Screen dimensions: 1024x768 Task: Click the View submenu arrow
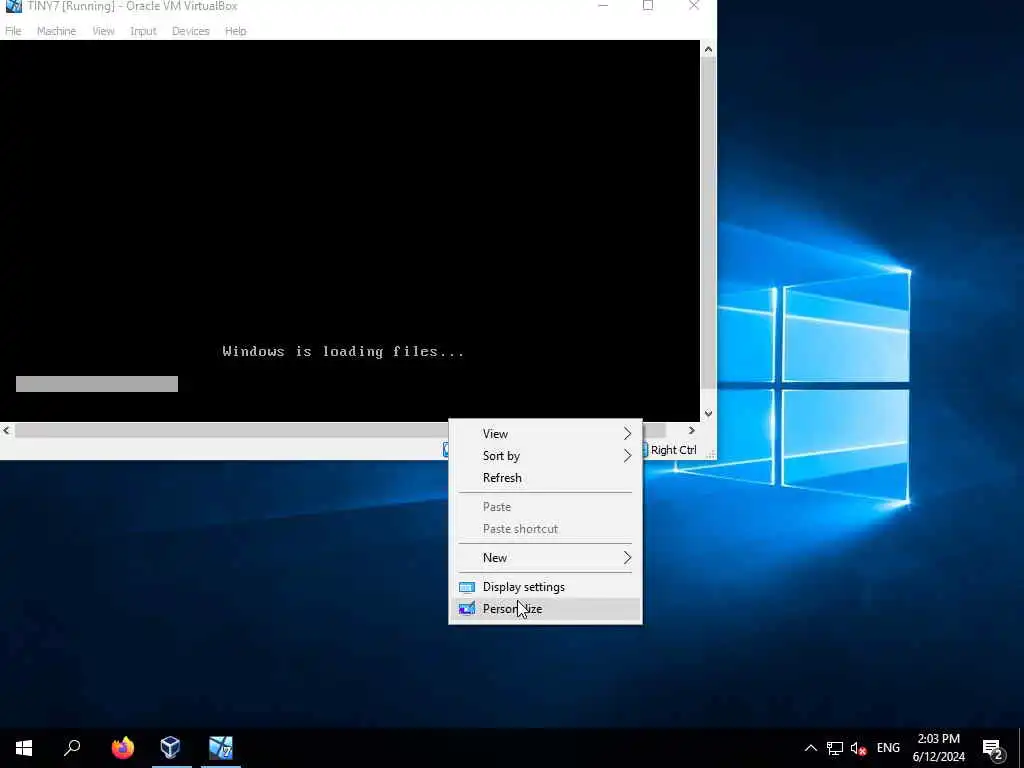[628, 434]
